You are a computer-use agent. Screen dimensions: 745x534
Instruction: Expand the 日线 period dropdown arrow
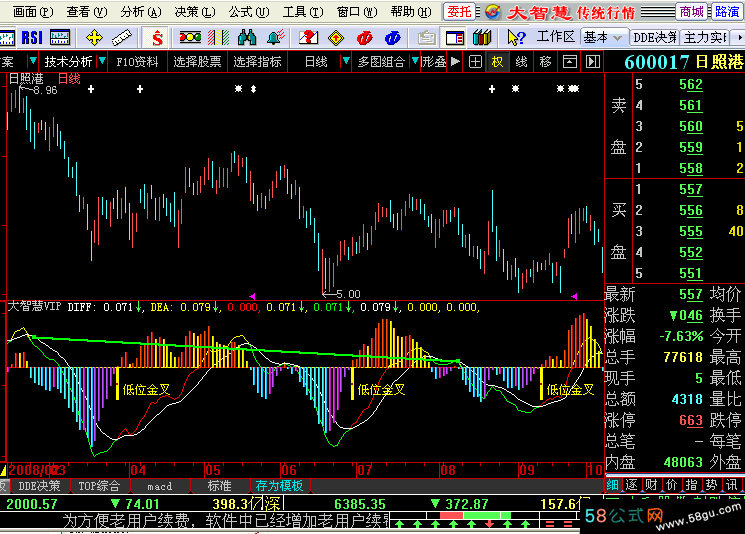(346, 61)
